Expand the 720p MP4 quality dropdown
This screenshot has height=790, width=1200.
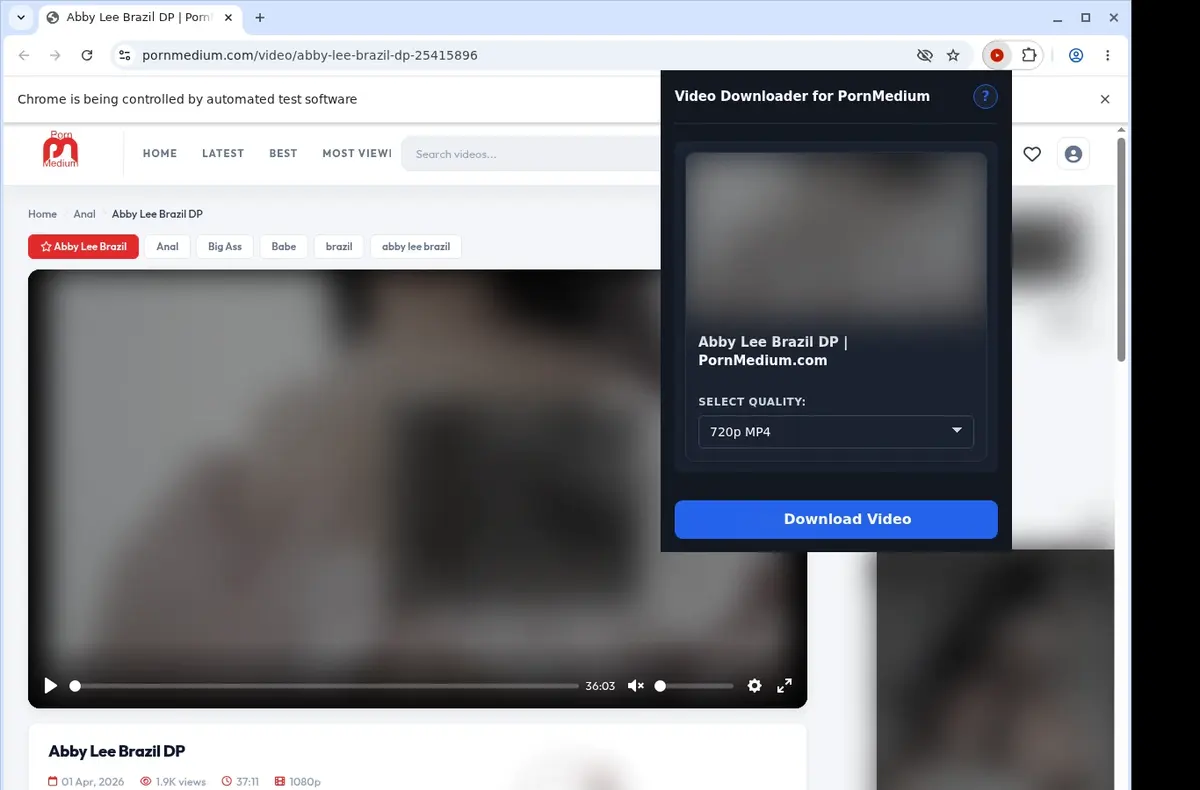836,432
